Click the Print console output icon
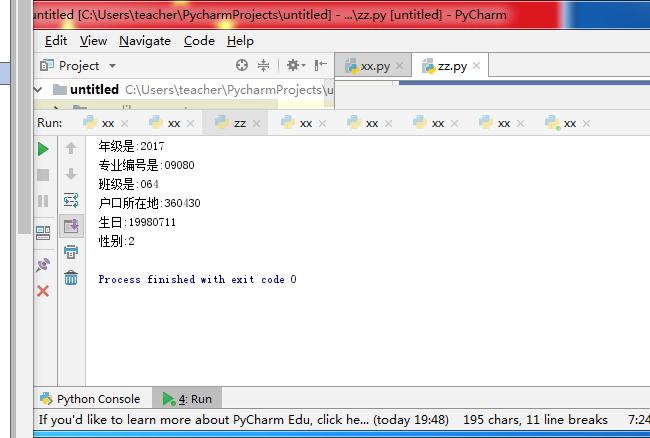 coord(71,252)
